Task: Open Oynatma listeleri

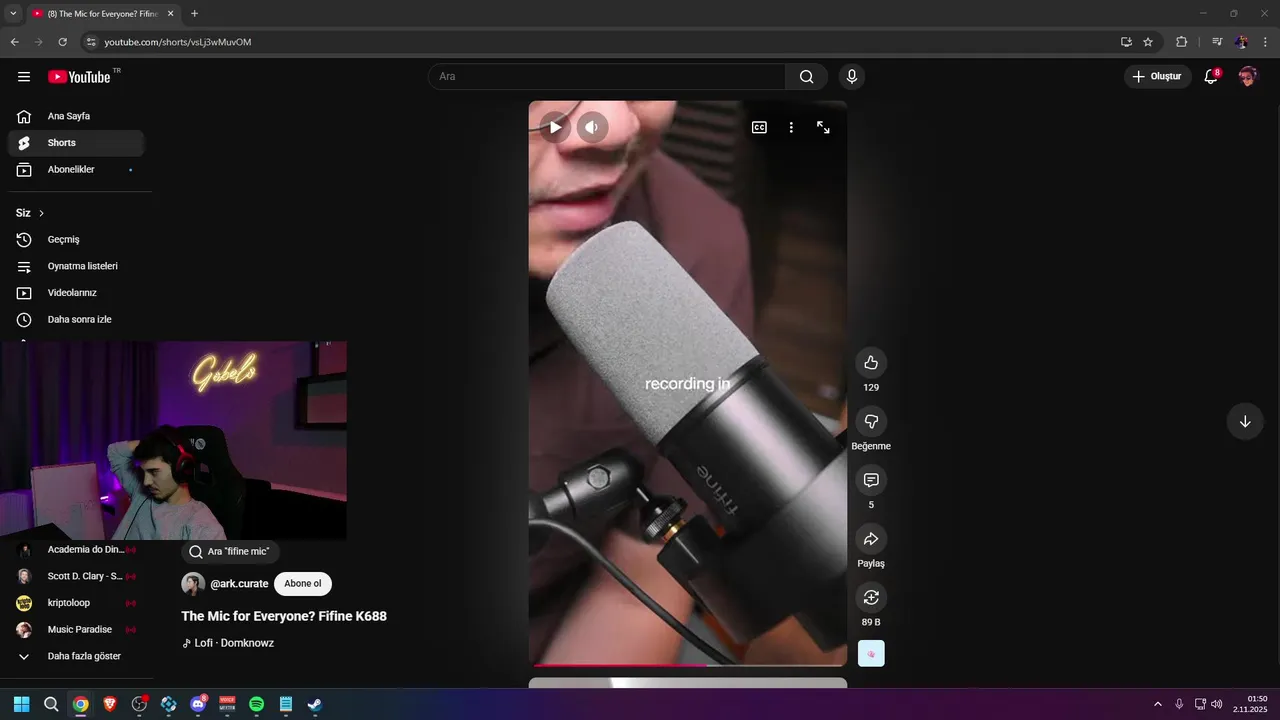Action: pos(76,266)
